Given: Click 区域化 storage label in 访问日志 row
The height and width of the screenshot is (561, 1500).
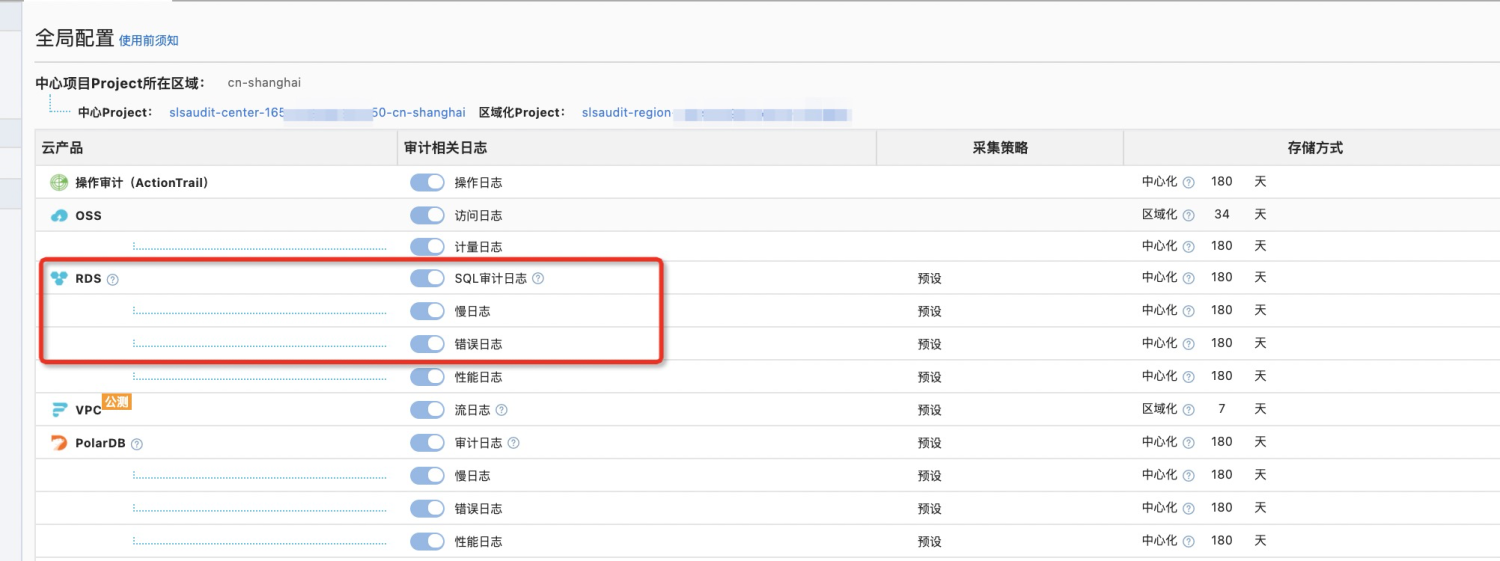Looking at the screenshot, I should click(x=1160, y=215).
